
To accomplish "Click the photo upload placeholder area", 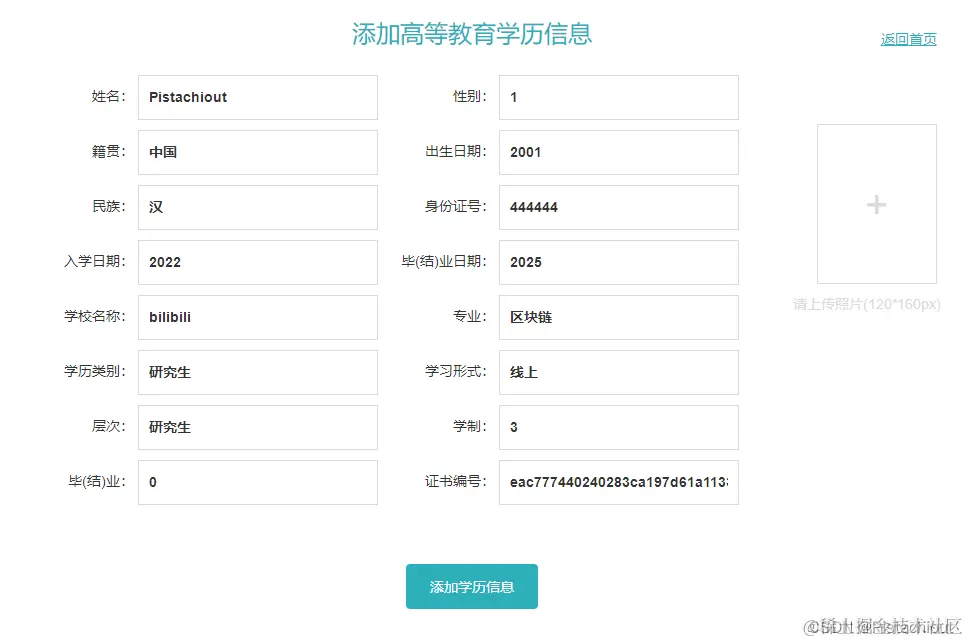I will click(875, 204).
